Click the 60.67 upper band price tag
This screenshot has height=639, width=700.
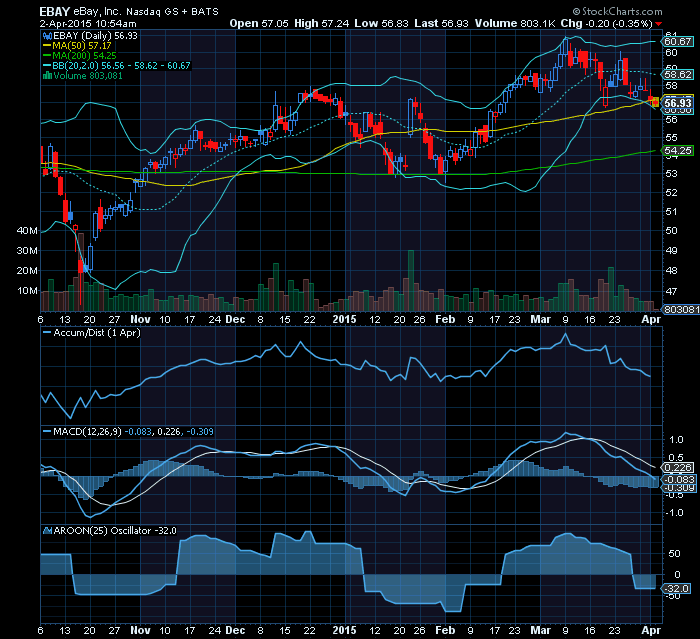678,42
